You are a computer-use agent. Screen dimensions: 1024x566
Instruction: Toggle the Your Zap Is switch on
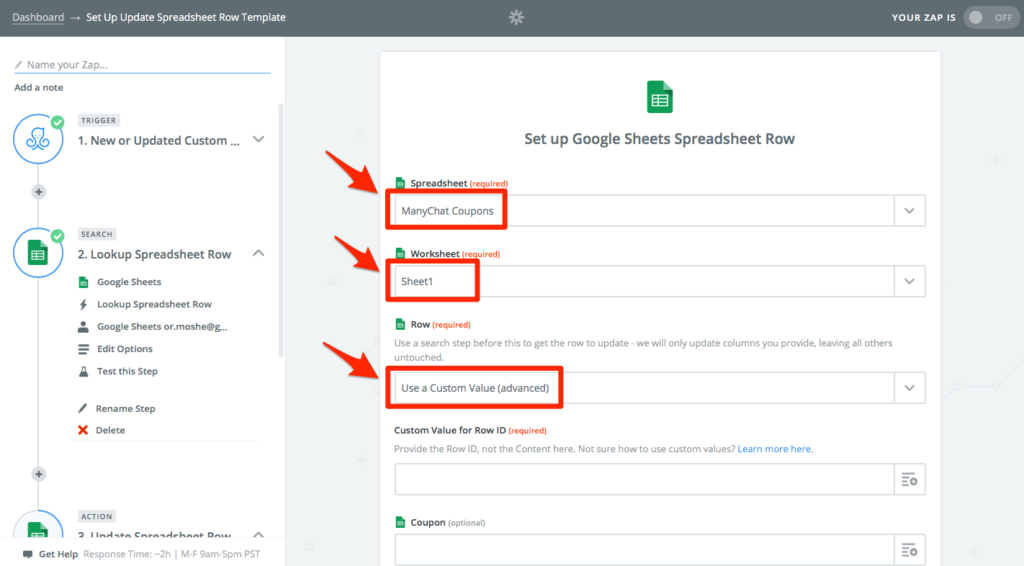coord(989,17)
